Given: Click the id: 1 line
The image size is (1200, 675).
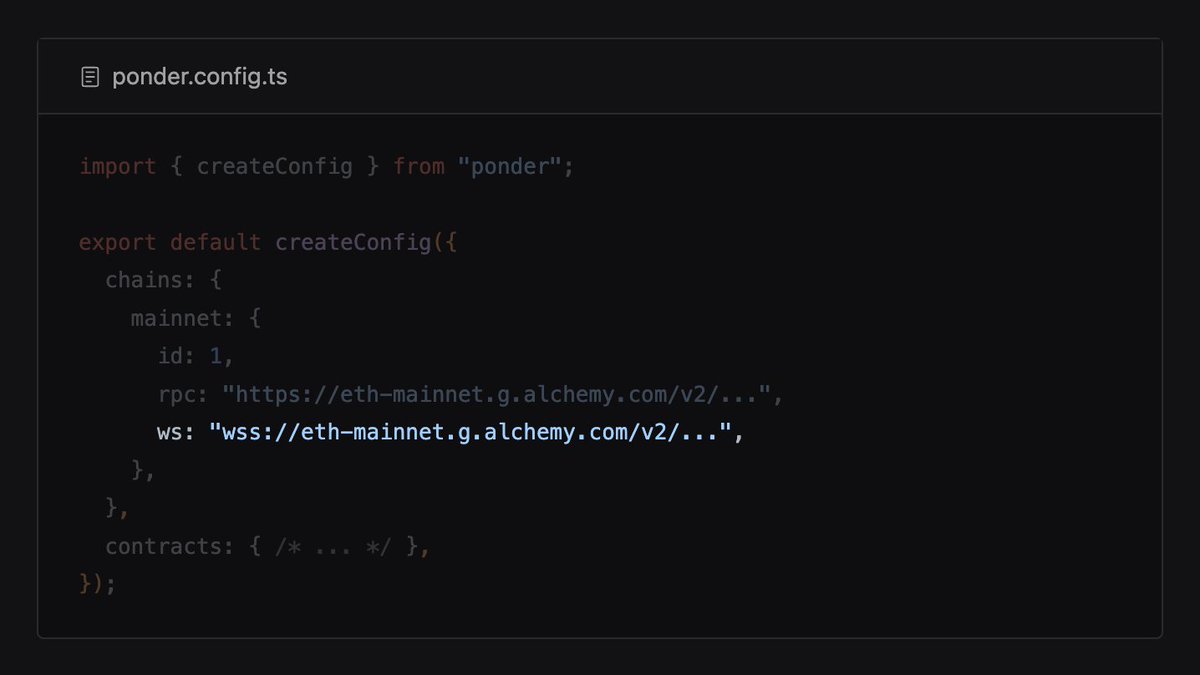Looking at the screenshot, I should pyautogui.click(x=195, y=356).
